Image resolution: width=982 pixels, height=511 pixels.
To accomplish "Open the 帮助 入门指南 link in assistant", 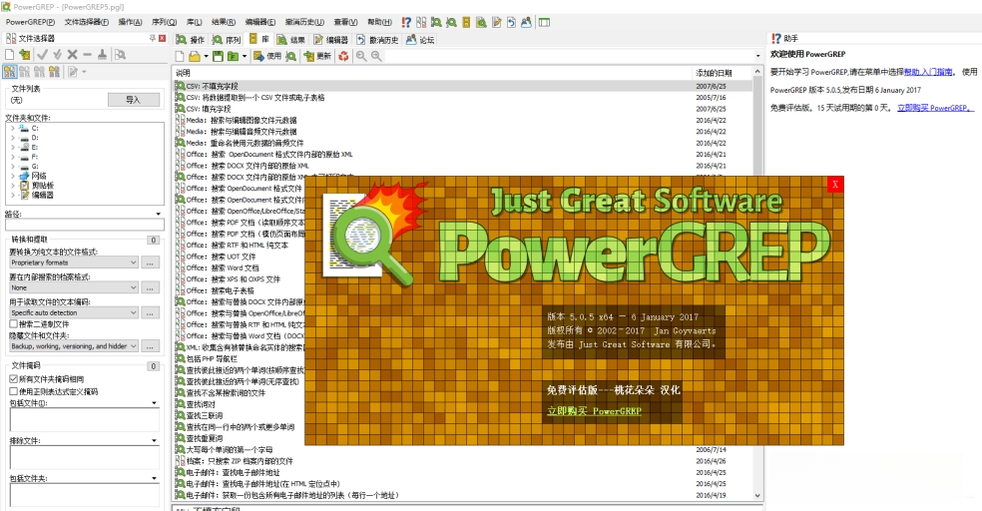I will (928, 72).
